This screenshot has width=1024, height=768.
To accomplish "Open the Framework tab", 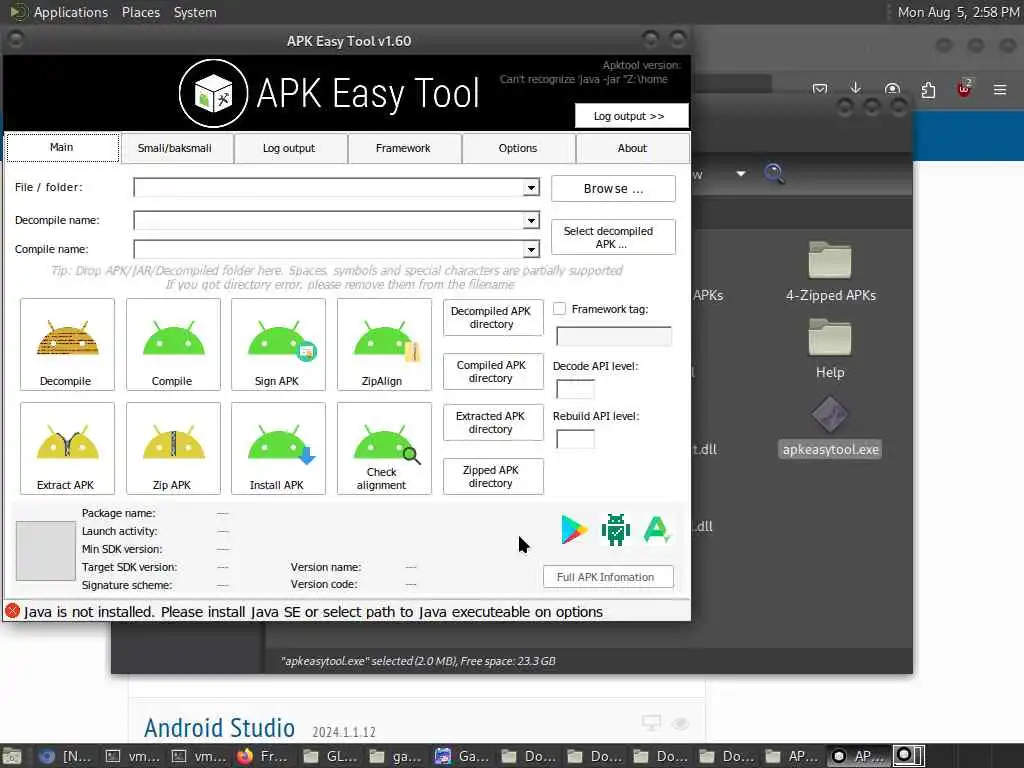I will (404, 148).
